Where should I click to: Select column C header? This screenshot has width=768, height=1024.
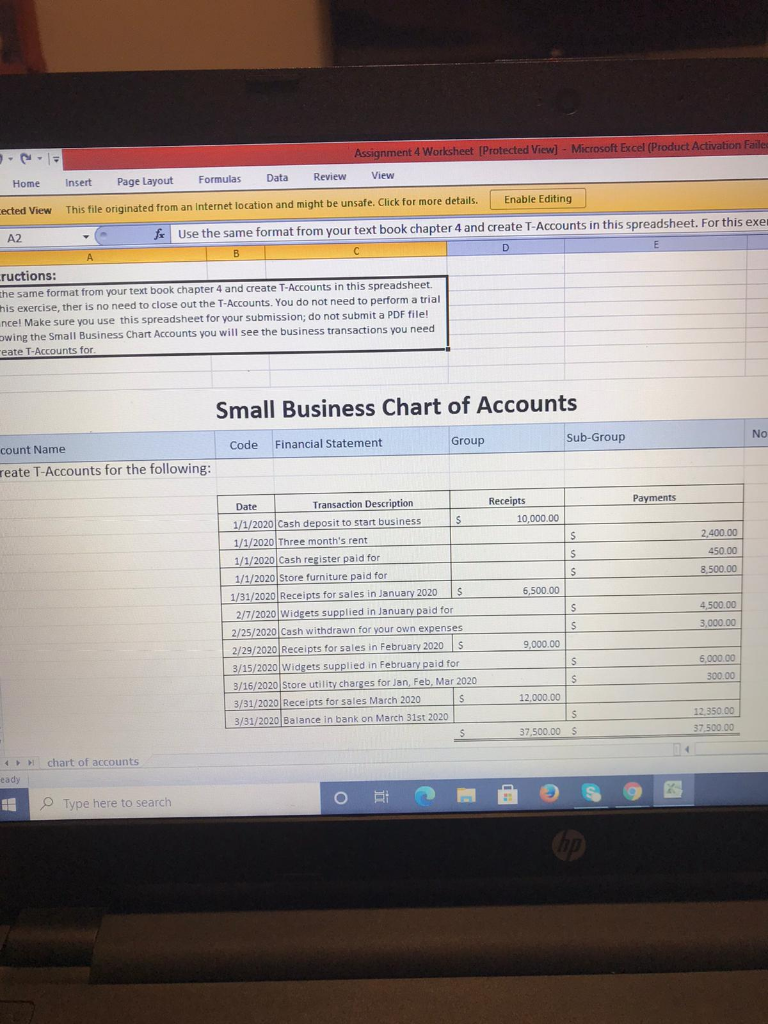pos(356,251)
